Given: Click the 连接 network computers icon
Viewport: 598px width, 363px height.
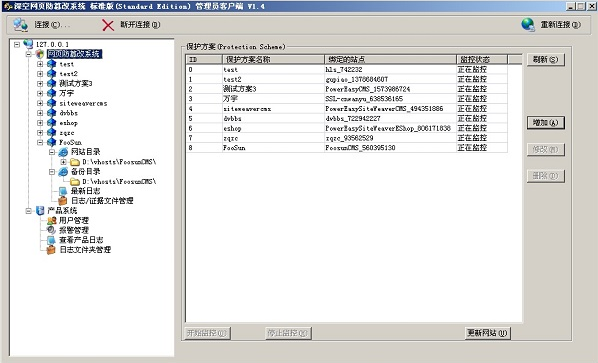Looking at the screenshot, I should [21, 25].
